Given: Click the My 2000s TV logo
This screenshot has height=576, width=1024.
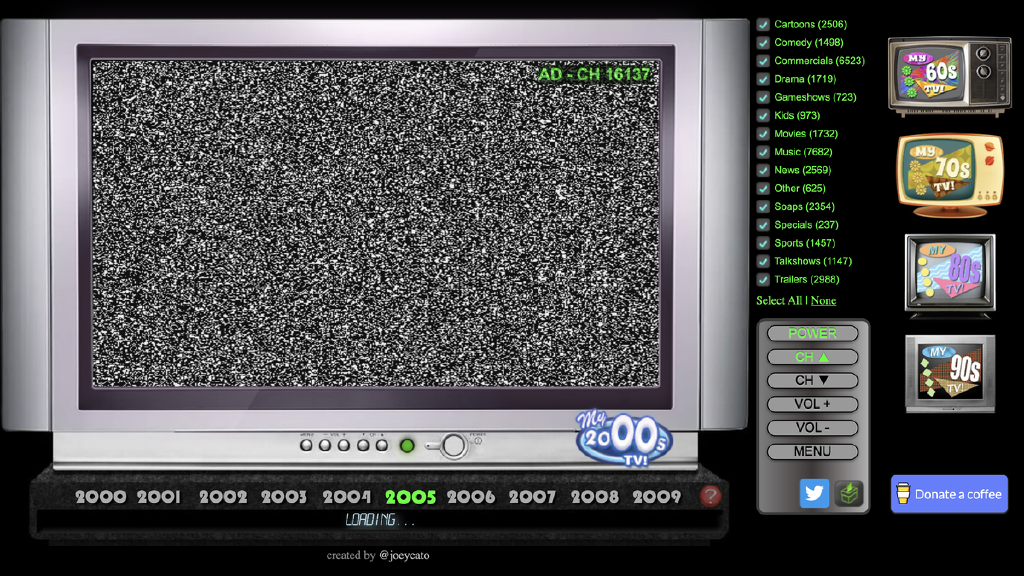Looking at the screenshot, I should tap(623, 438).
